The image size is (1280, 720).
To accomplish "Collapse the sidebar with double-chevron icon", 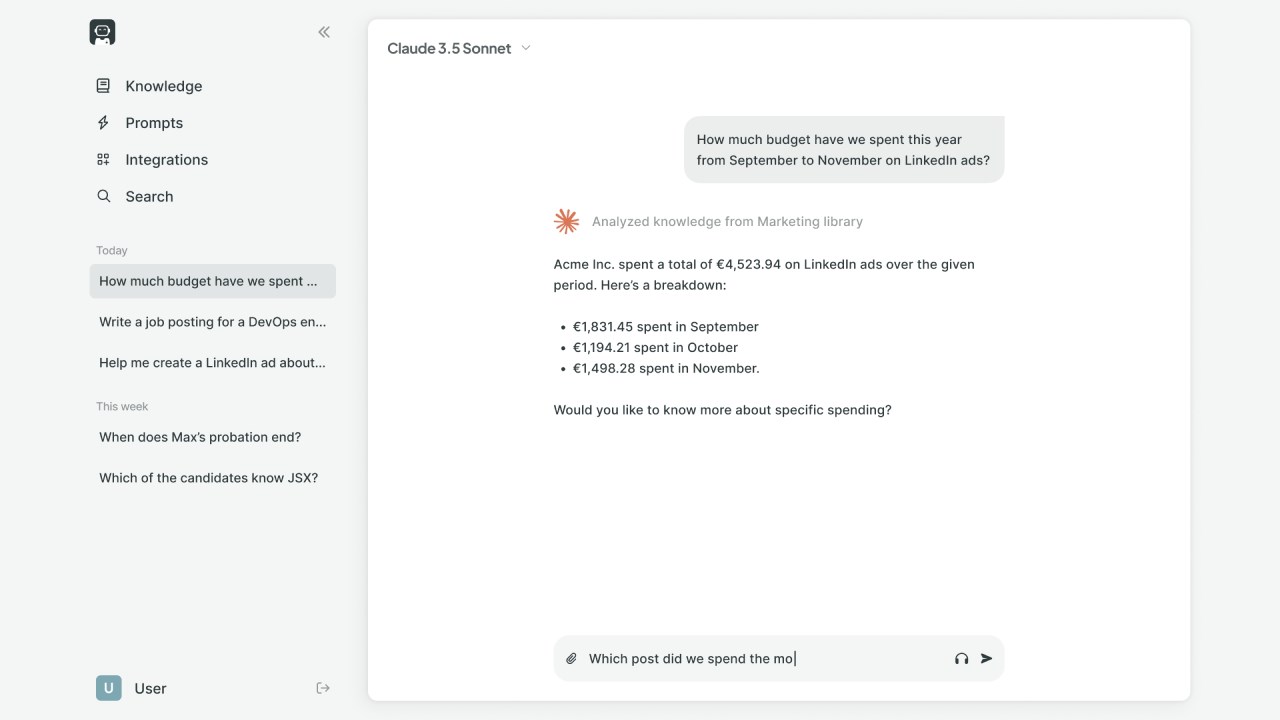I will (x=324, y=32).
